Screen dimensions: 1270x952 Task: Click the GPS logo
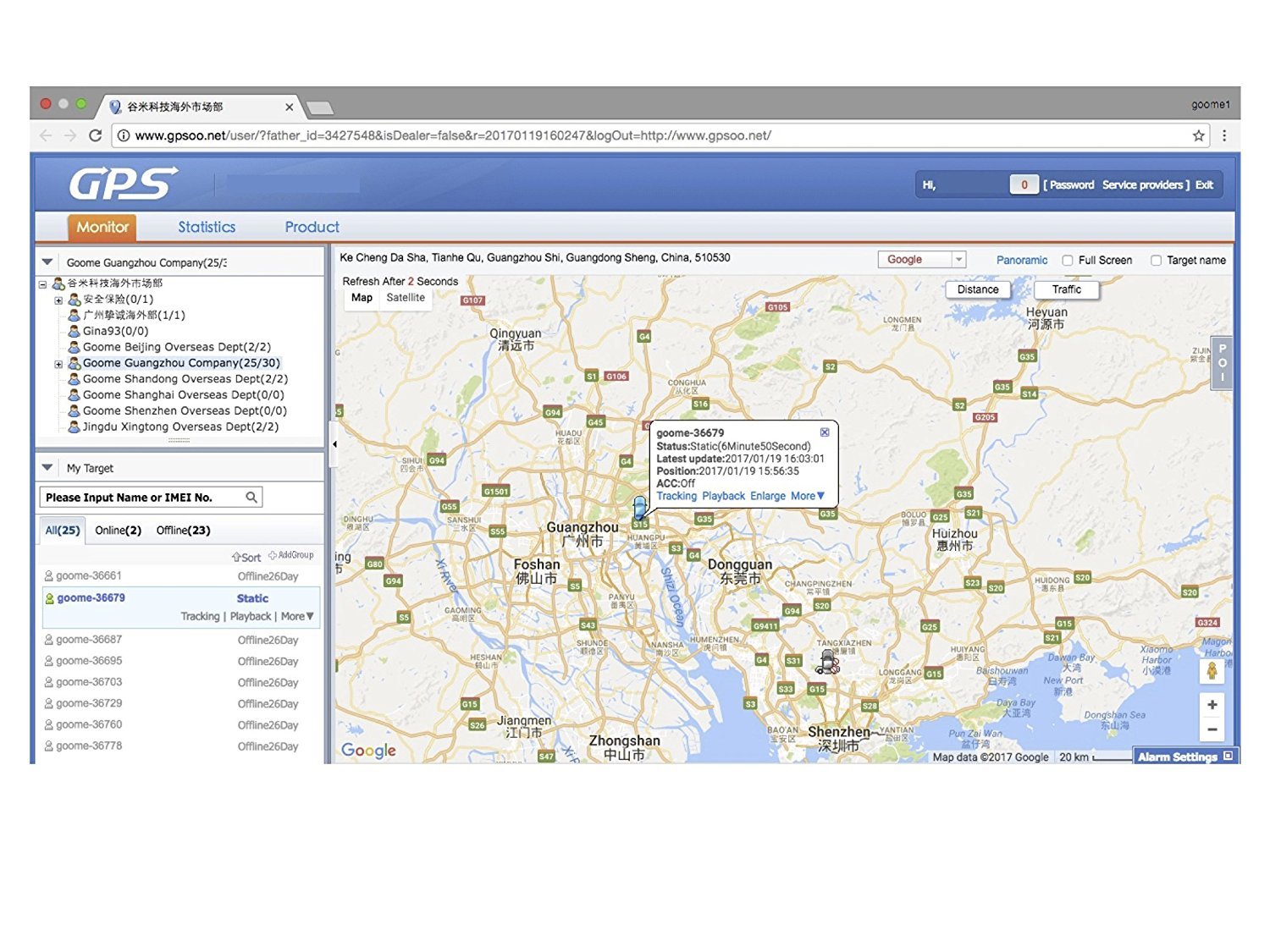124,183
